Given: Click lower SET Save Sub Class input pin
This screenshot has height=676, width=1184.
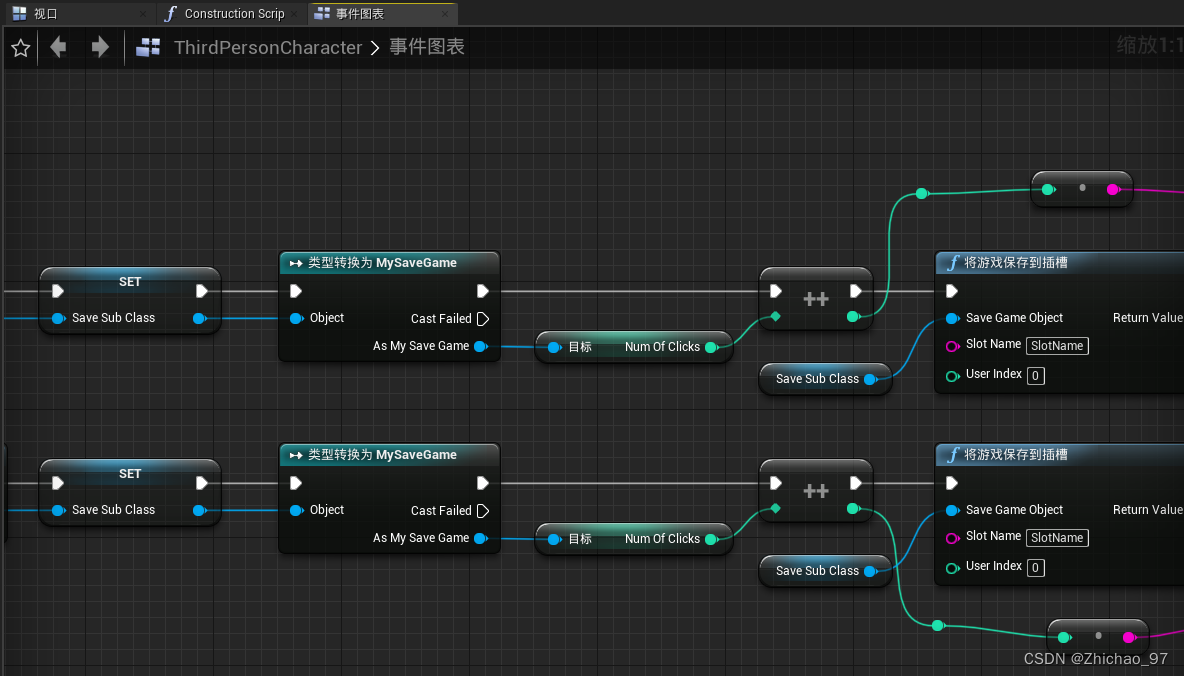Looking at the screenshot, I should pos(58,510).
